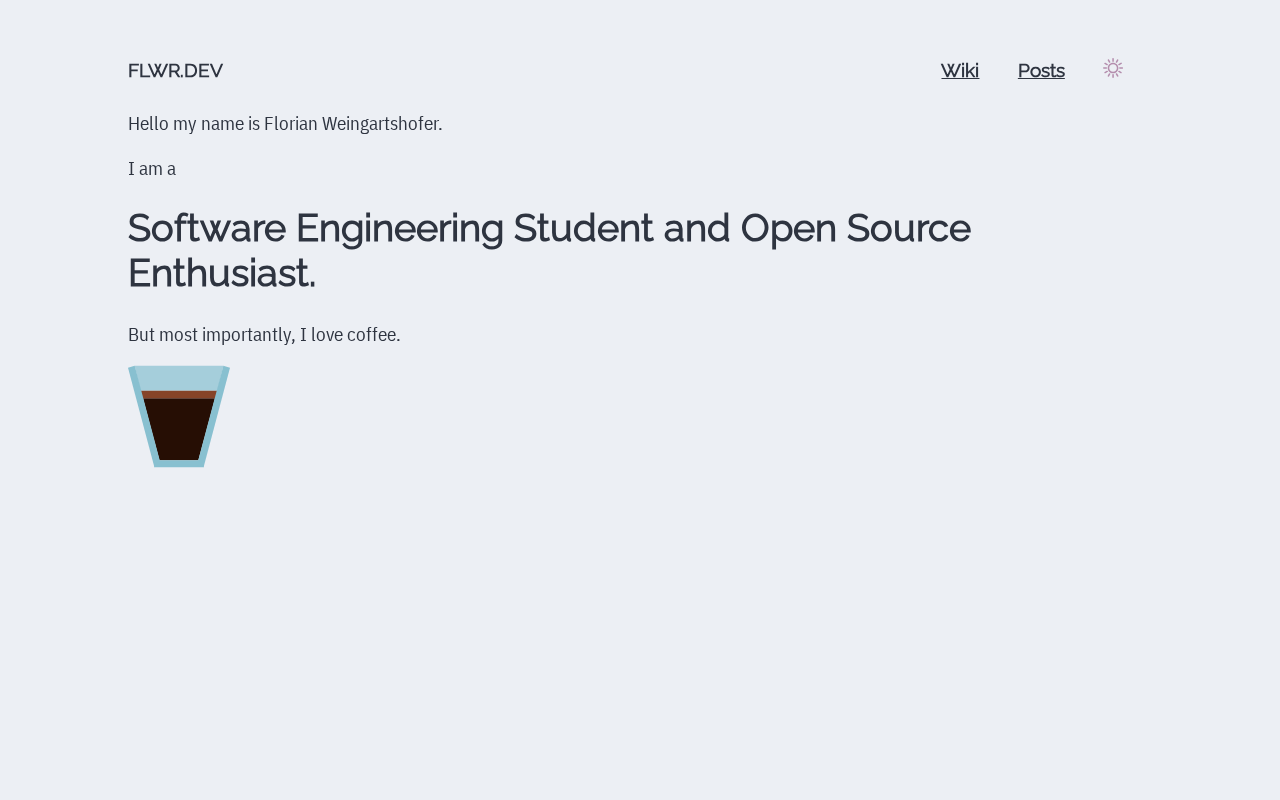The width and height of the screenshot is (1280, 800).
Task: Click the light blue top of glass
Action: tap(179, 378)
